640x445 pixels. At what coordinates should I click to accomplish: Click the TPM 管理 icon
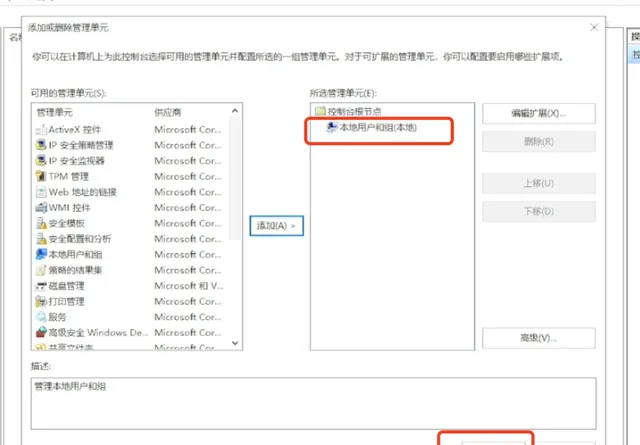pyautogui.click(x=41, y=176)
